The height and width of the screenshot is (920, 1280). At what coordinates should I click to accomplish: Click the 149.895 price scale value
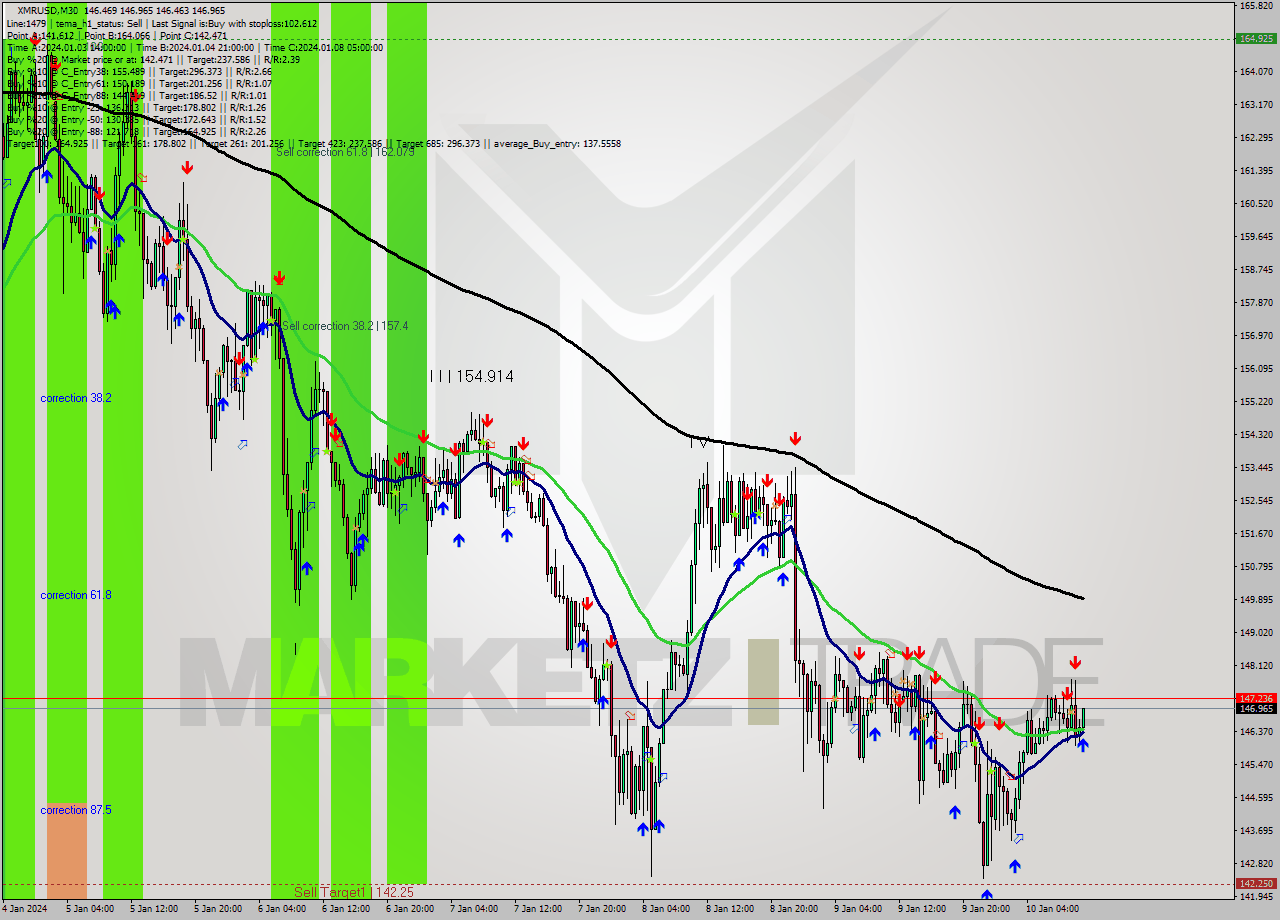point(1255,599)
